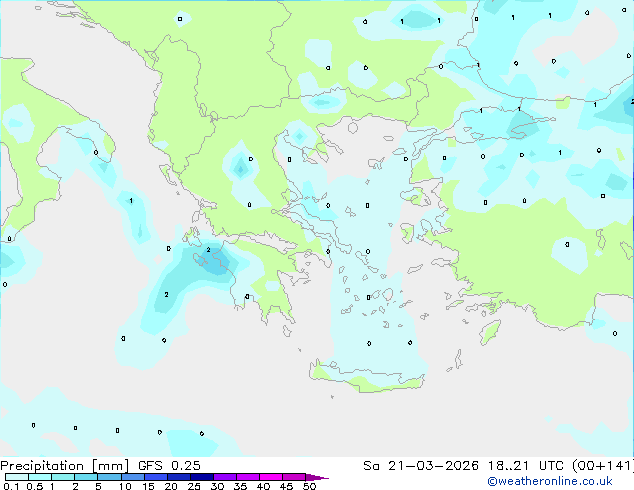The image size is (634, 490).
Task: Select the 5–10 mm legend color swatch
Action: point(109,477)
